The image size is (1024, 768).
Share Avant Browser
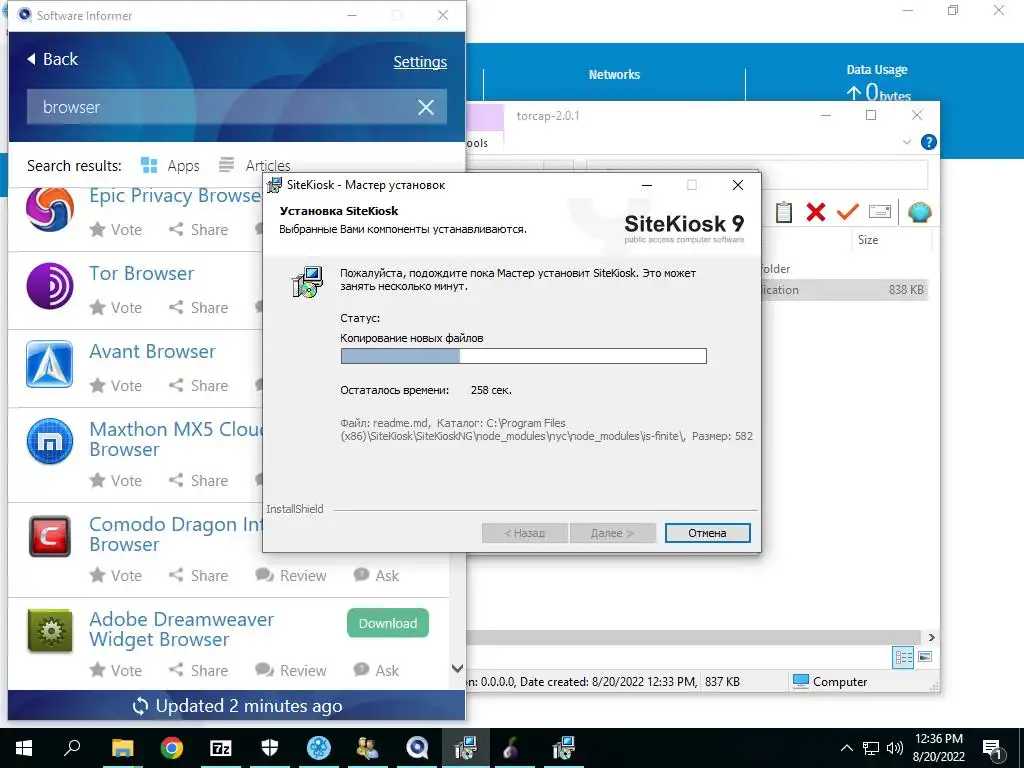pos(199,386)
